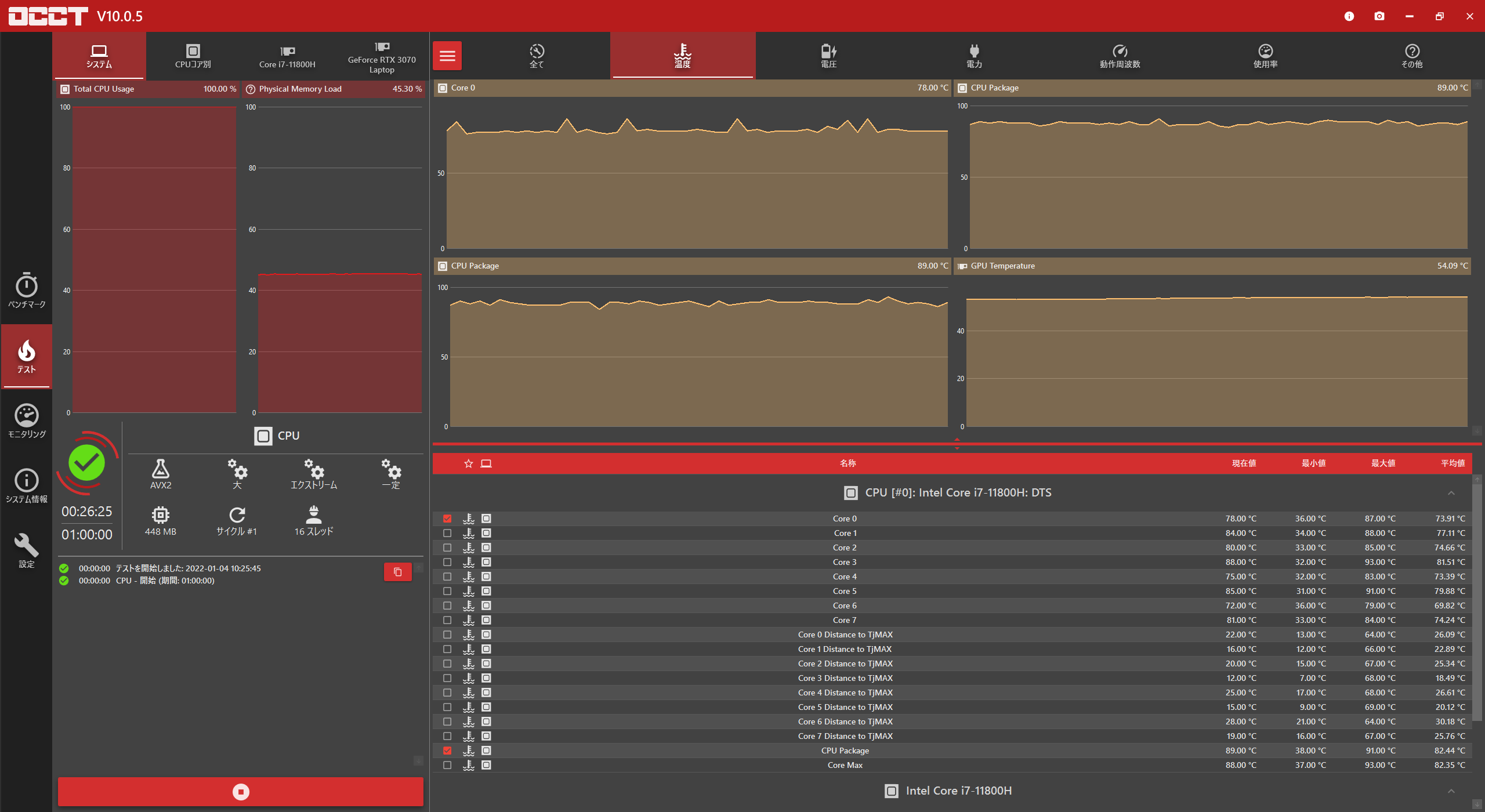Click the graph/table splitter collapse arrow
The width and height of the screenshot is (1485, 812).
click(x=957, y=444)
